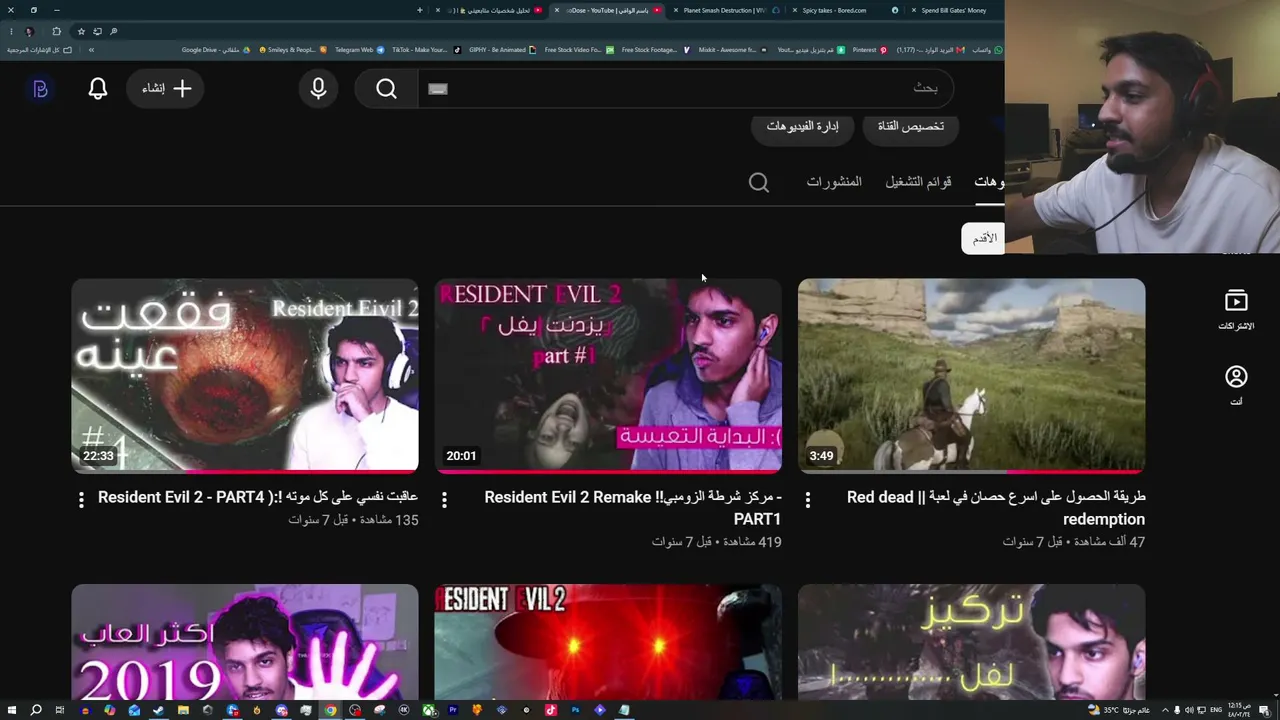The image size is (1280, 720).
Task: Select the Oldest (الأقدم) sort chip
Action: pos(983,238)
